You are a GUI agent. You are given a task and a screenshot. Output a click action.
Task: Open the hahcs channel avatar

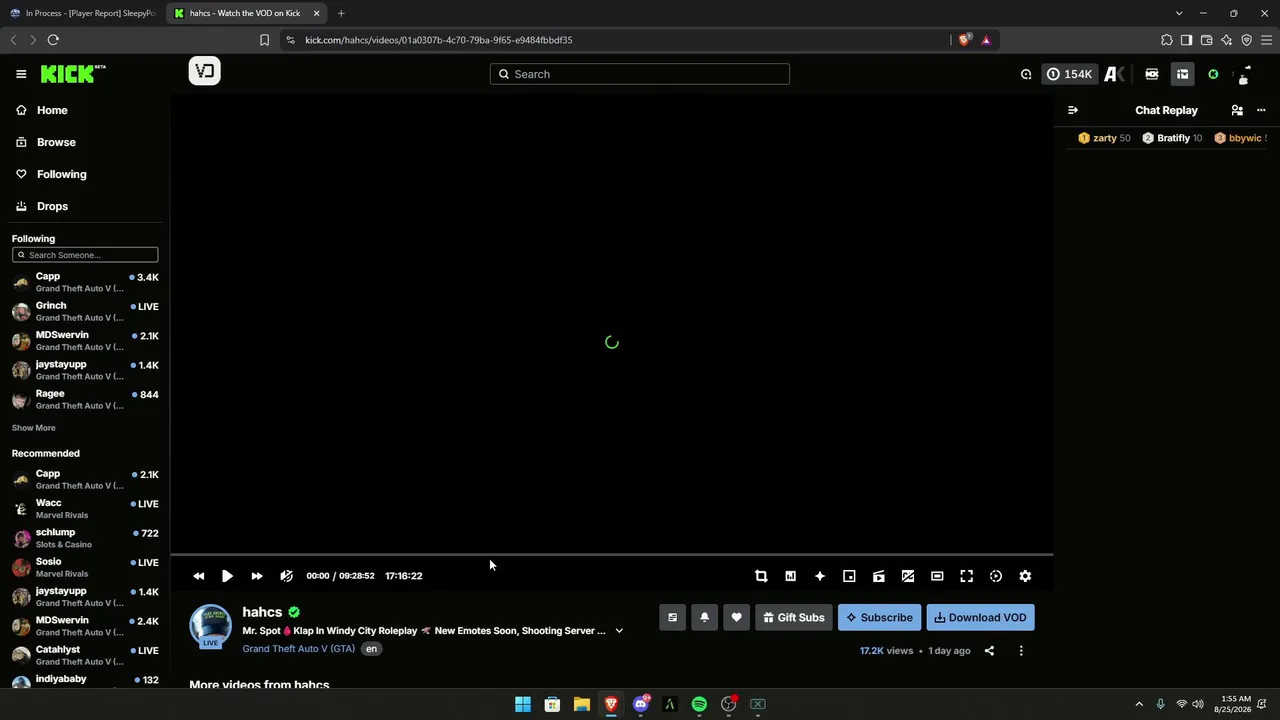pos(210,626)
